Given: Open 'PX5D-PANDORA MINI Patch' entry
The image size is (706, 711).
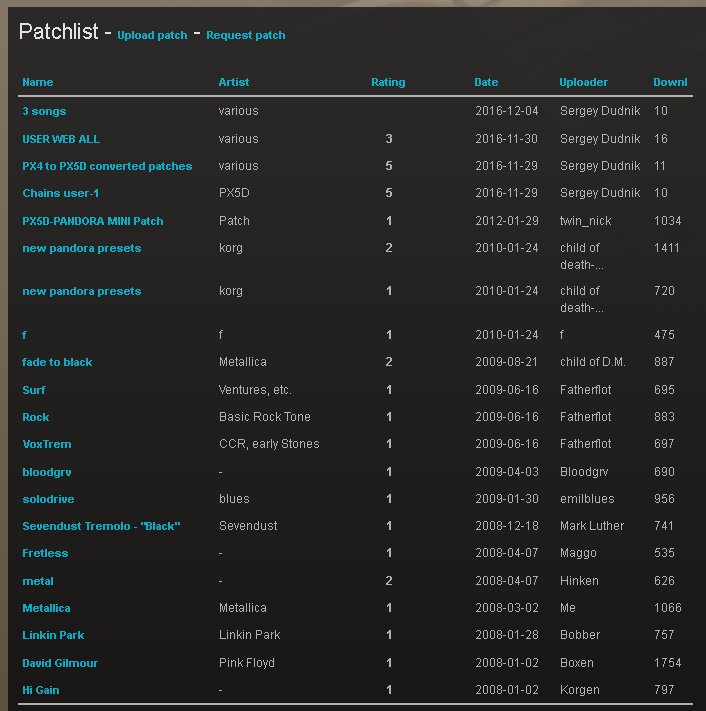Looking at the screenshot, I should tap(93, 221).
